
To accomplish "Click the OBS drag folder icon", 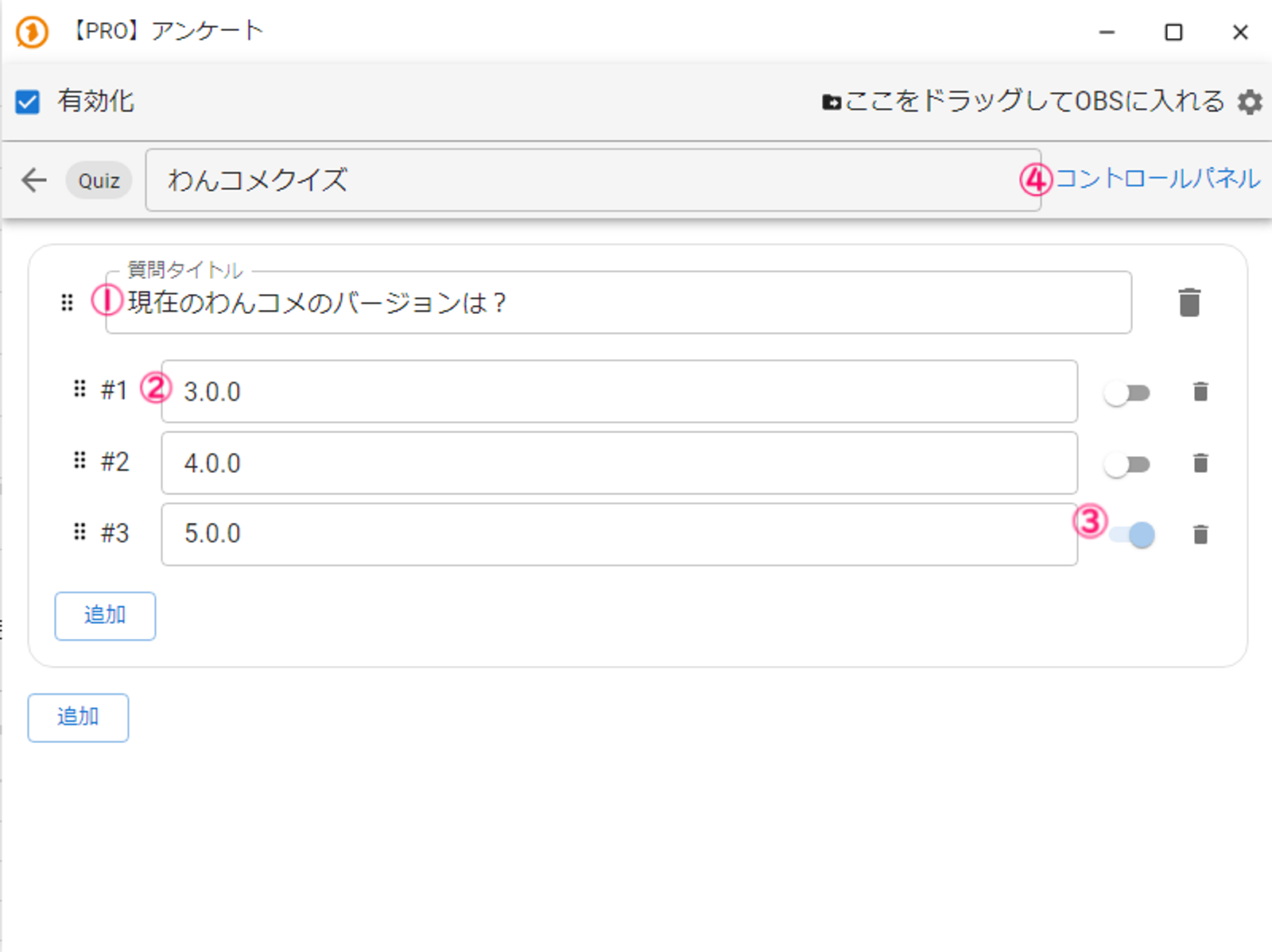I will 832,103.
